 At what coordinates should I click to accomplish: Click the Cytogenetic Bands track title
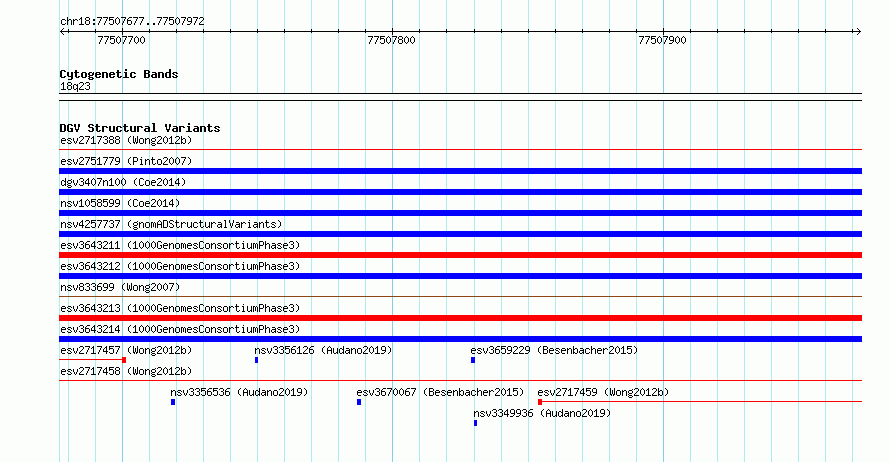click(119, 74)
